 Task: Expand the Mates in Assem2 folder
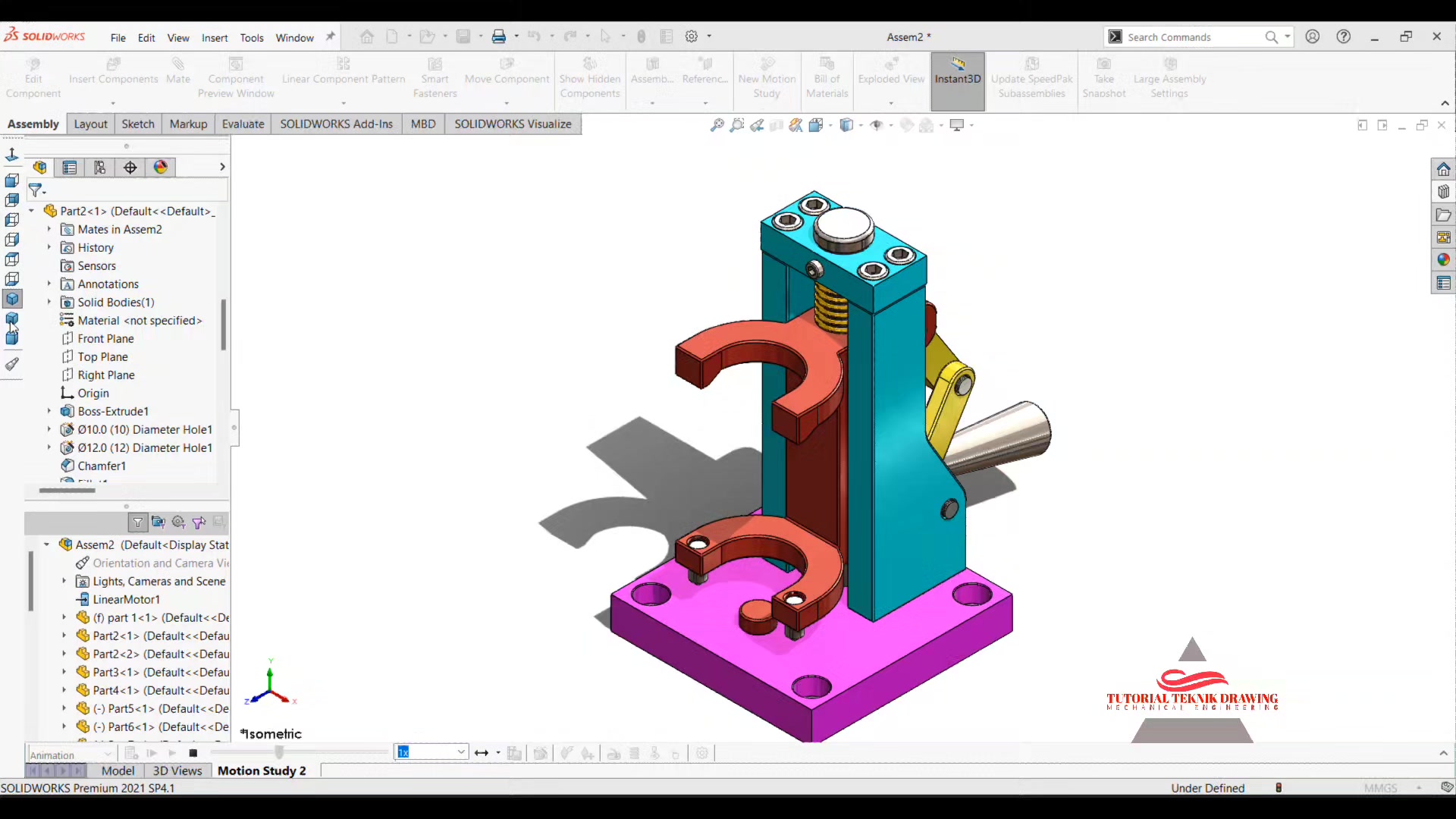pyautogui.click(x=49, y=229)
